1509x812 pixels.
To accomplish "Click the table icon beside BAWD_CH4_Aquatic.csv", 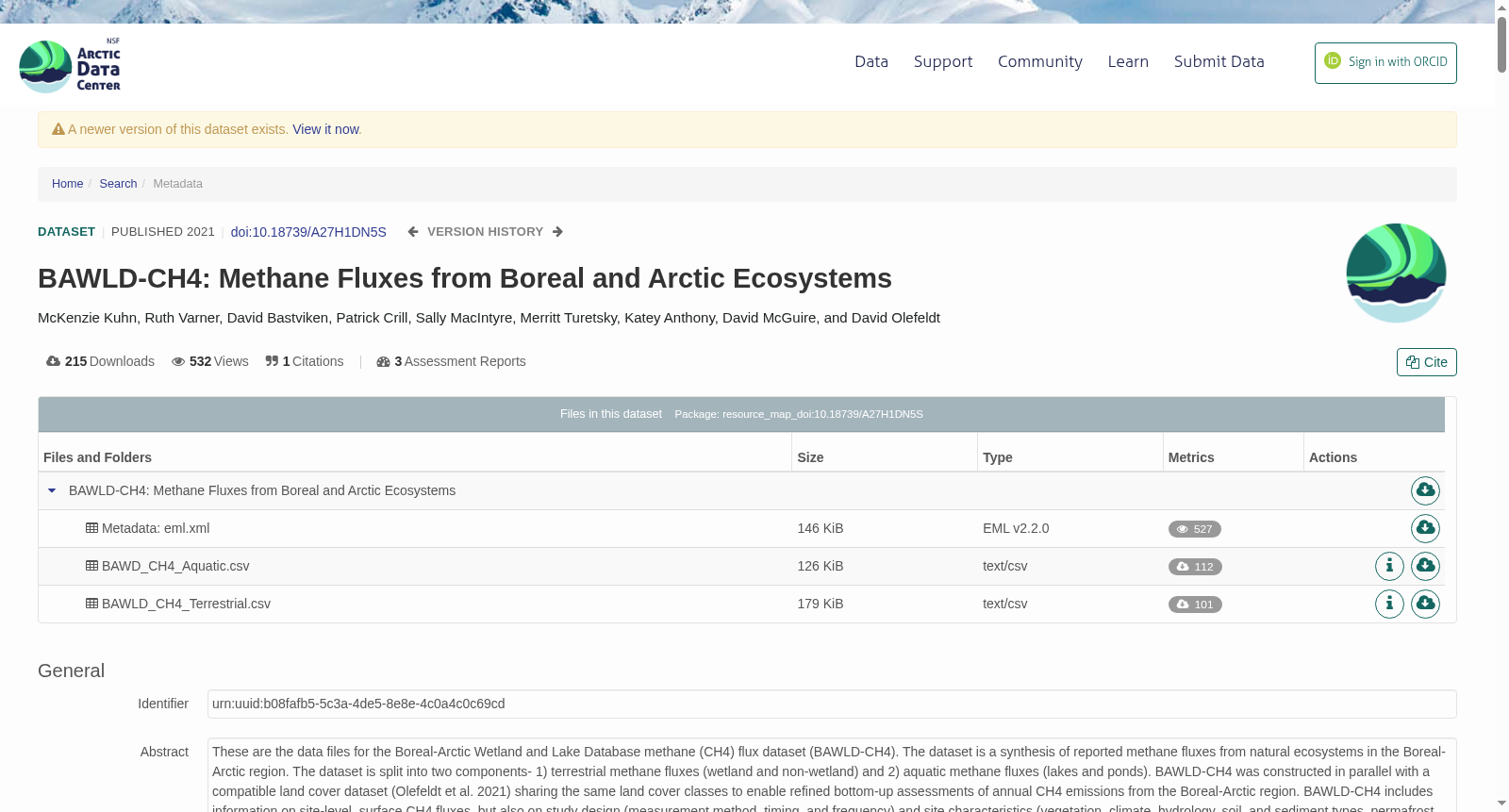I will 91,566.
